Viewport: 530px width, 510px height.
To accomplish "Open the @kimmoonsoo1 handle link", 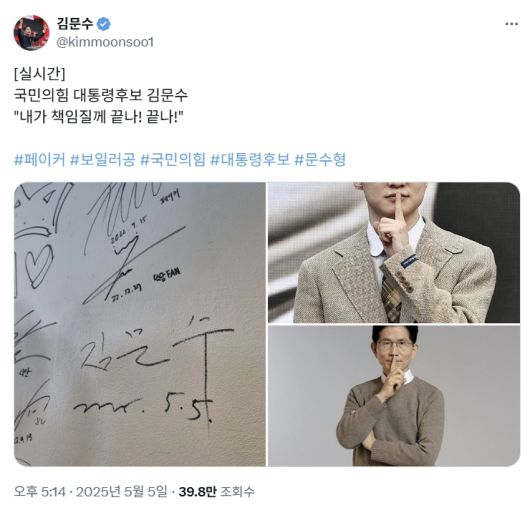I will 105,42.
